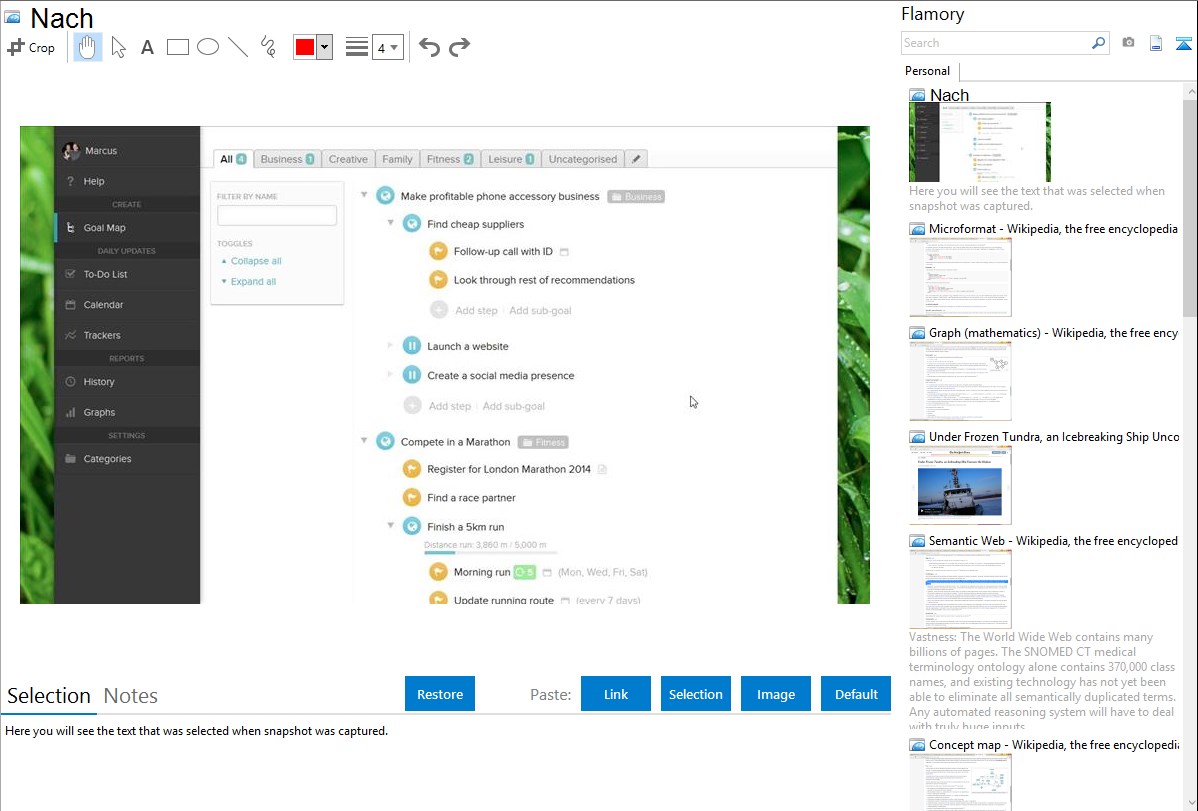
Task: Open the Microformat Wikipedia snapshot thumbnail
Action: pyautogui.click(x=960, y=277)
